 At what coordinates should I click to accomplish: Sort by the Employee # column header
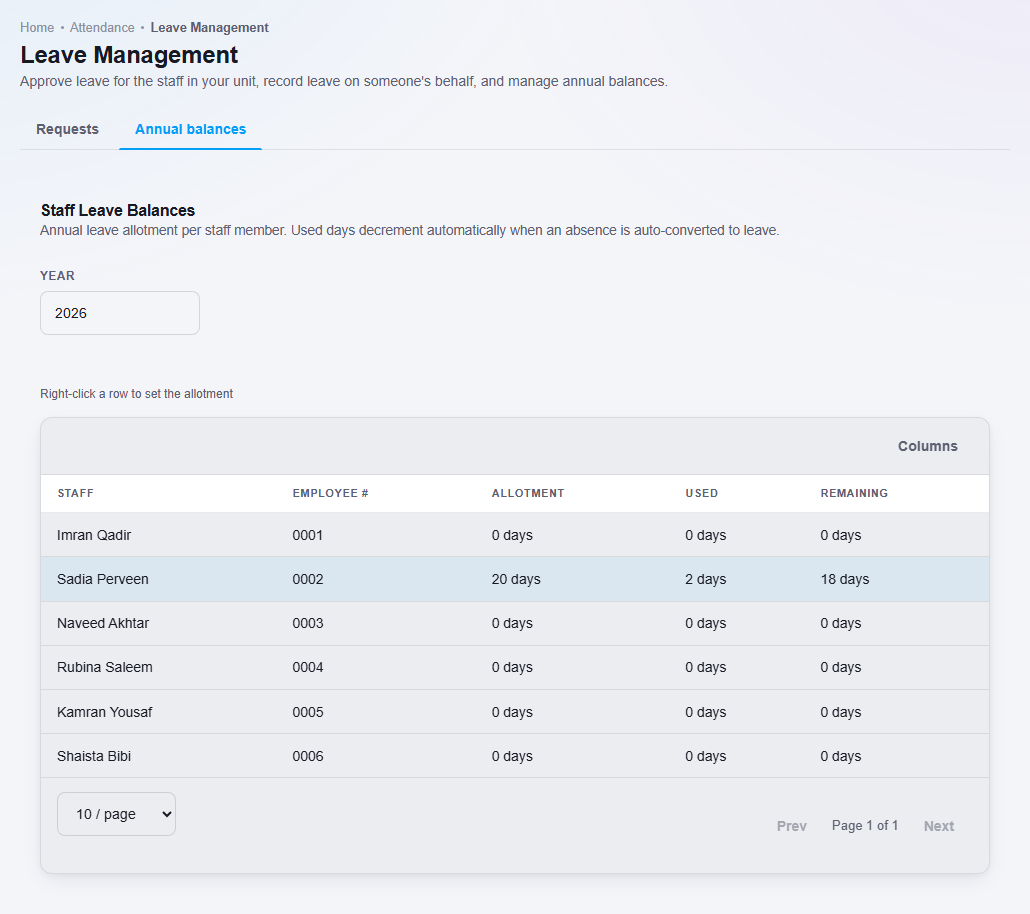pos(330,493)
